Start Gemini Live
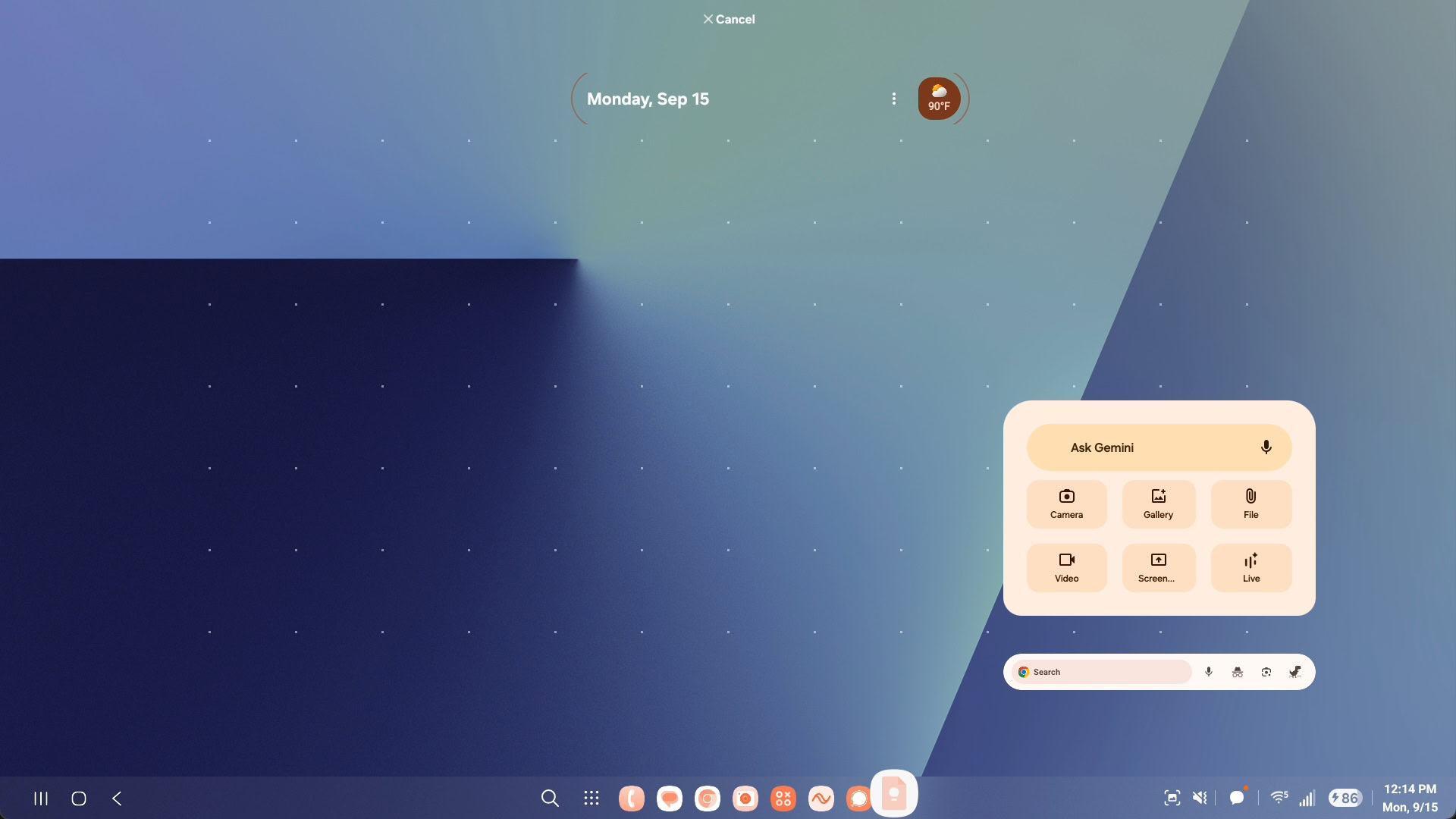Viewport: 1456px width, 819px height. [x=1250, y=567]
